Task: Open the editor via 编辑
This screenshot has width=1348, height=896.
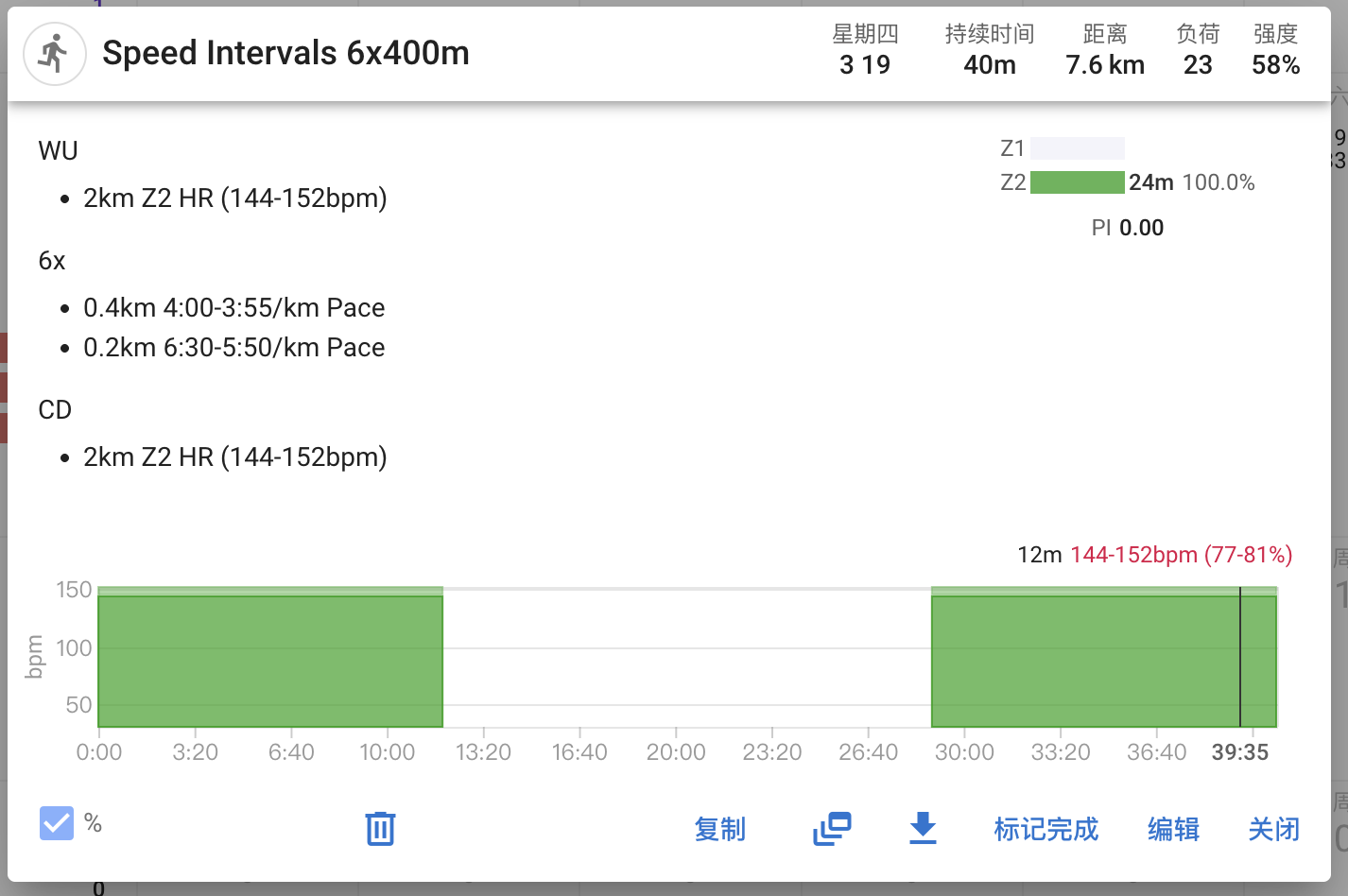Action: (x=1173, y=829)
